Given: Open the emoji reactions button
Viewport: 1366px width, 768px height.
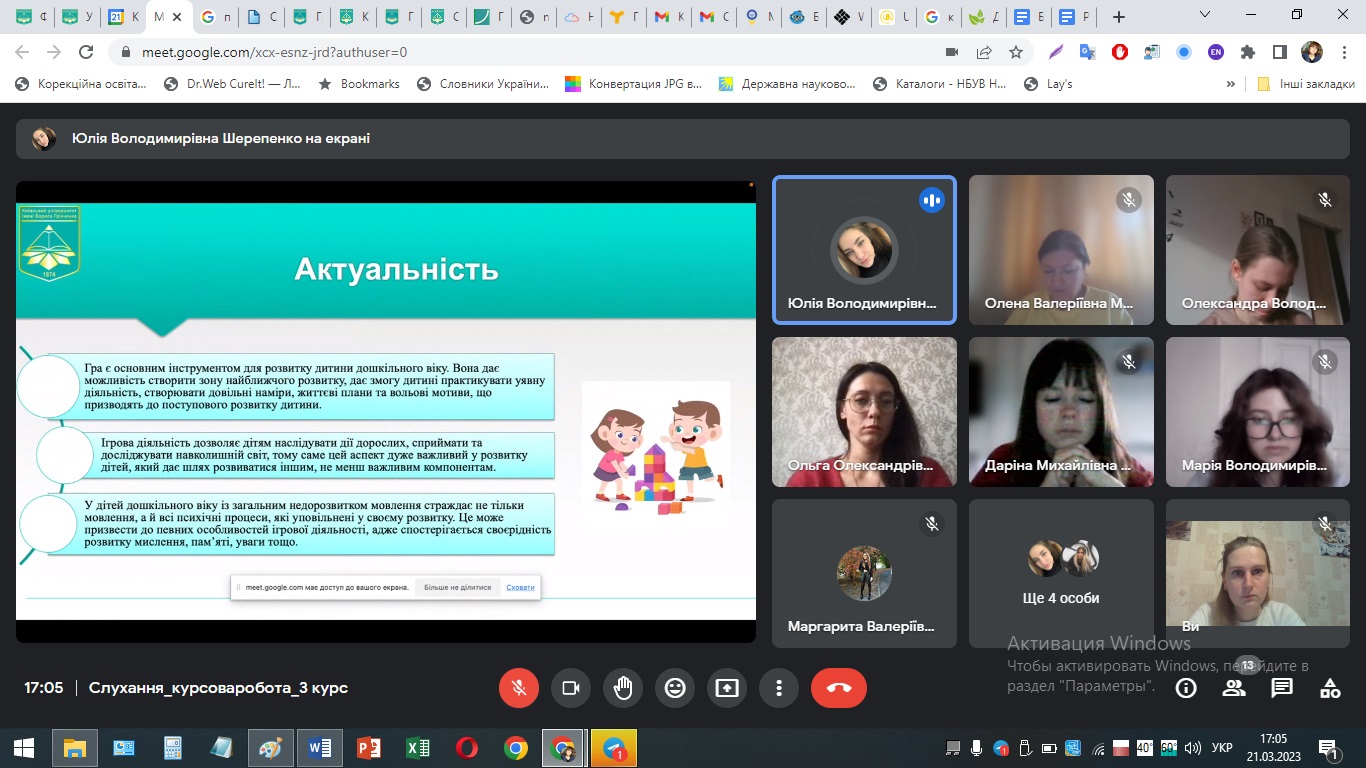Looking at the screenshot, I should [675, 688].
